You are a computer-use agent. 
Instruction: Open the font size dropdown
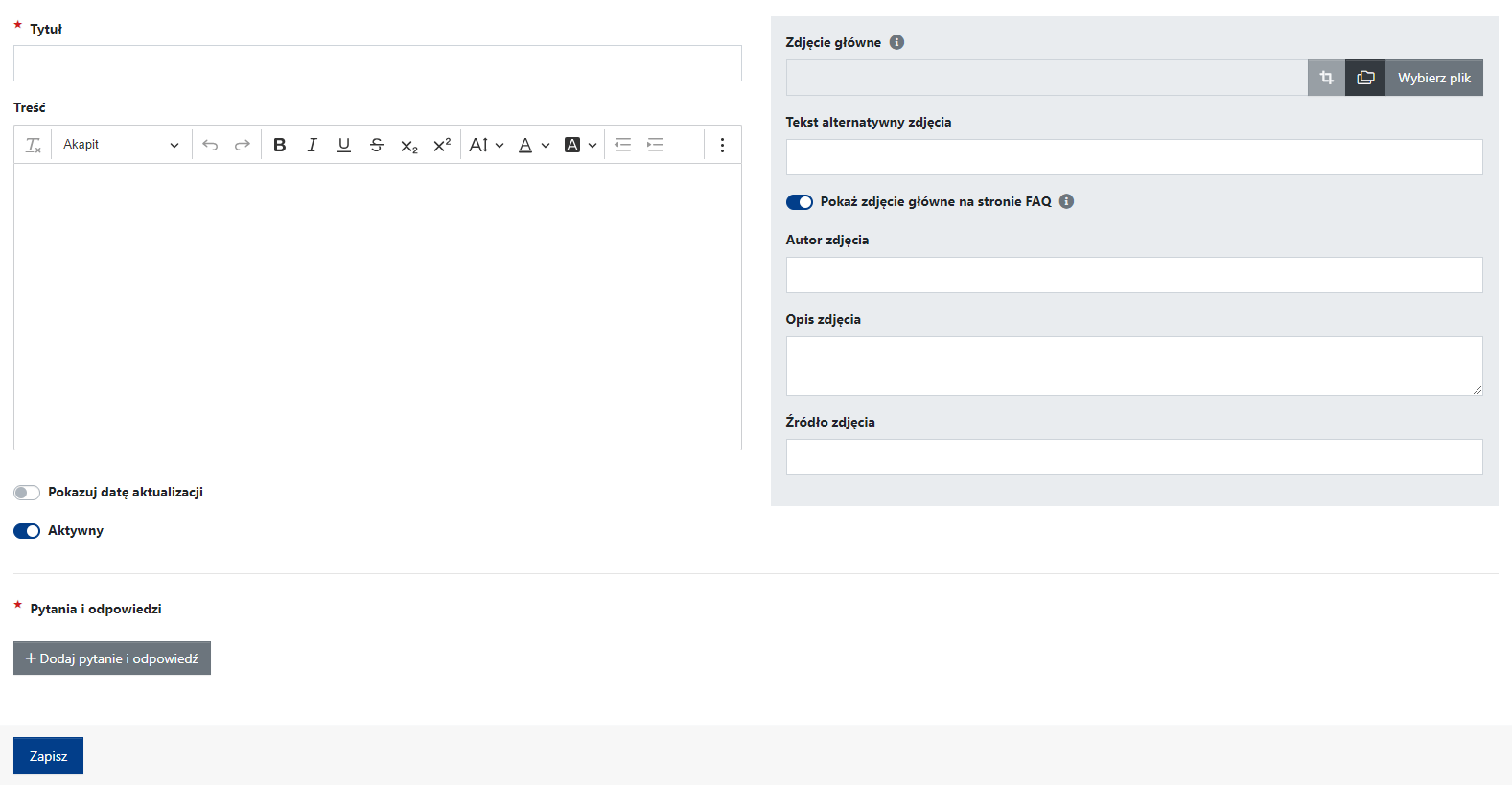[x=486, y=145]
